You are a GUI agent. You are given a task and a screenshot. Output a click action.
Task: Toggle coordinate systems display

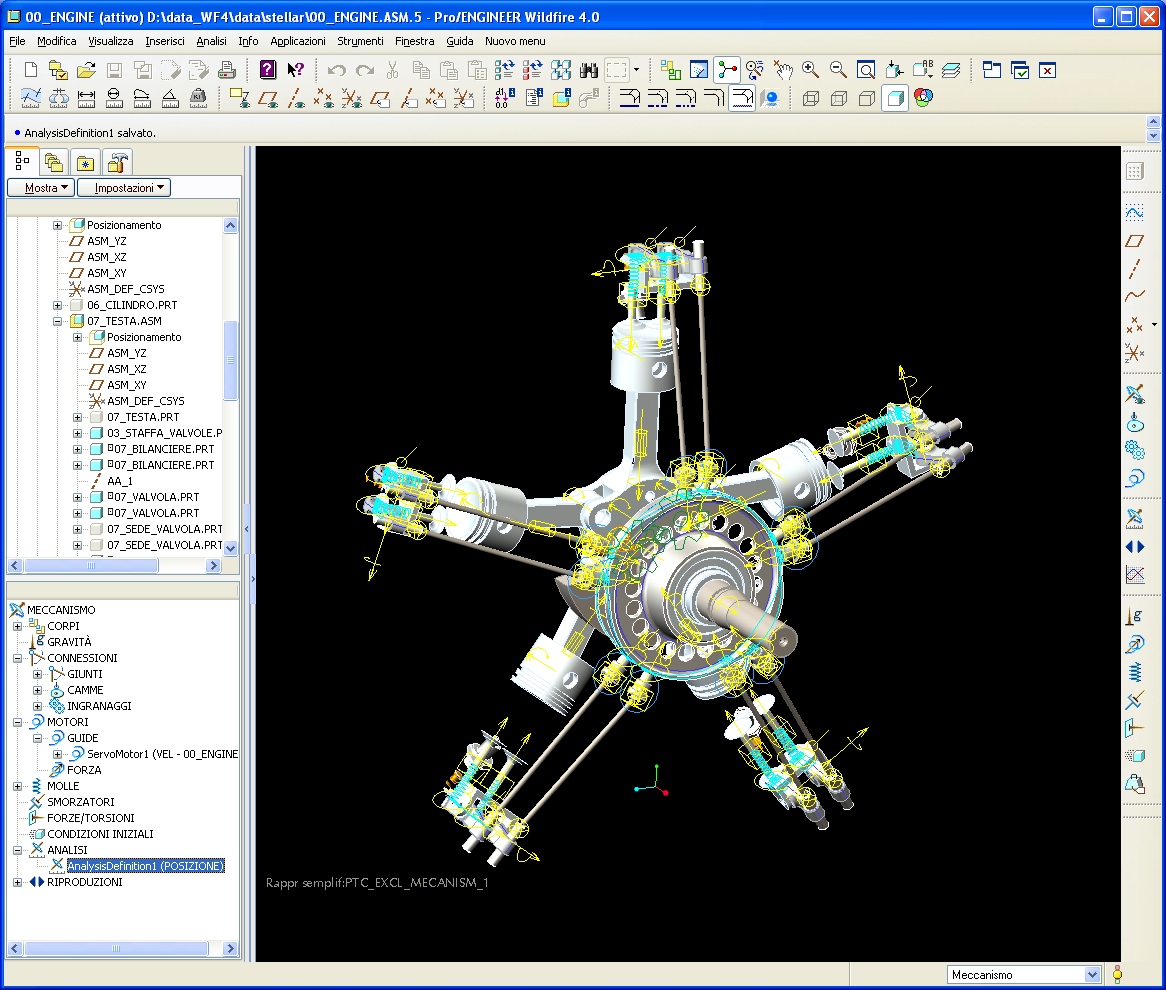point(352,97)
